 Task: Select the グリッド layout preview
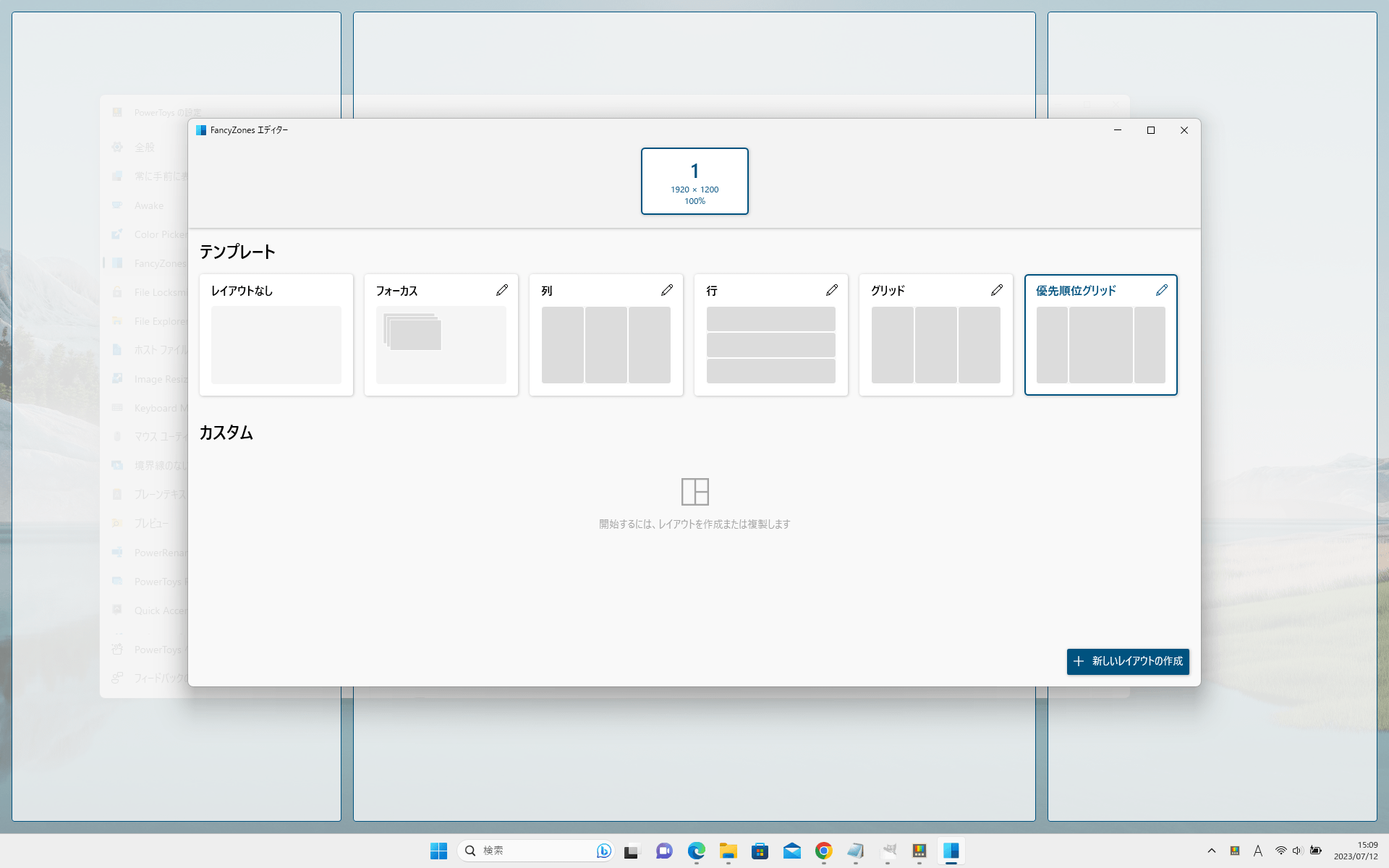[936, 345]
